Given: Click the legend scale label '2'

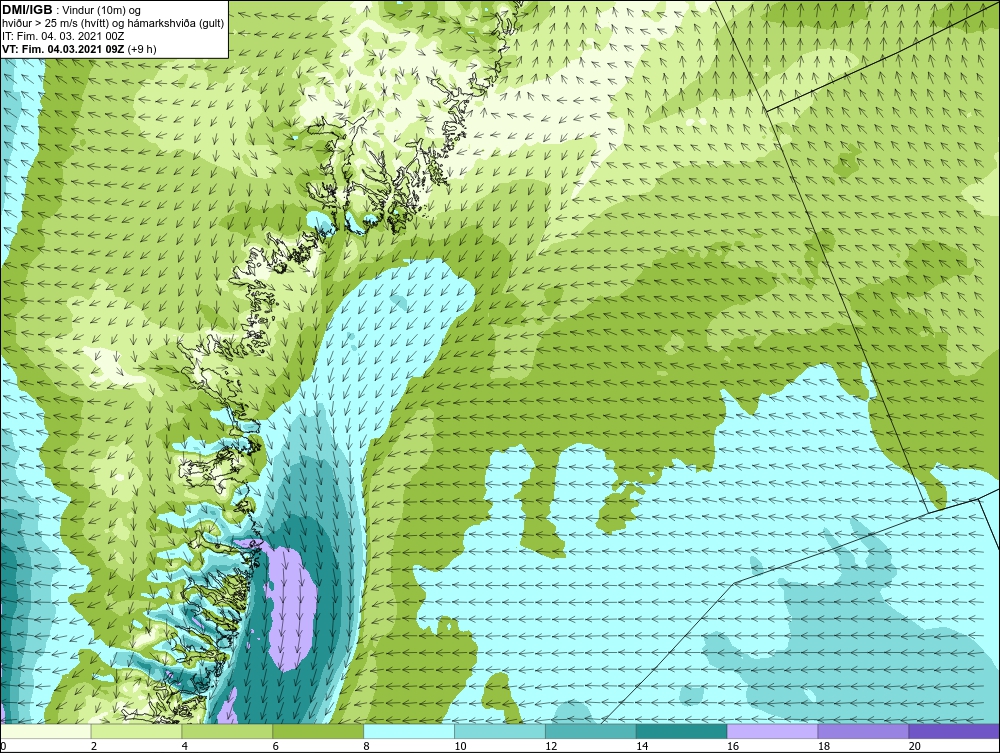Looking at the screenshot, I should (94, 746).
